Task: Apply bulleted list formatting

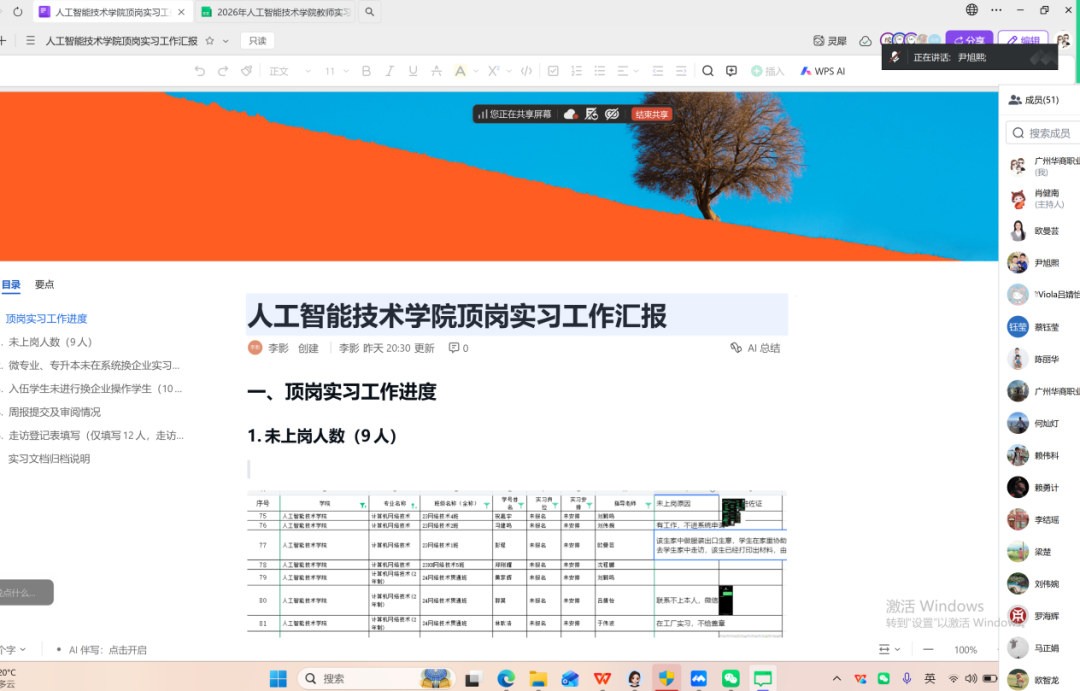Action: tap(600, 71)
